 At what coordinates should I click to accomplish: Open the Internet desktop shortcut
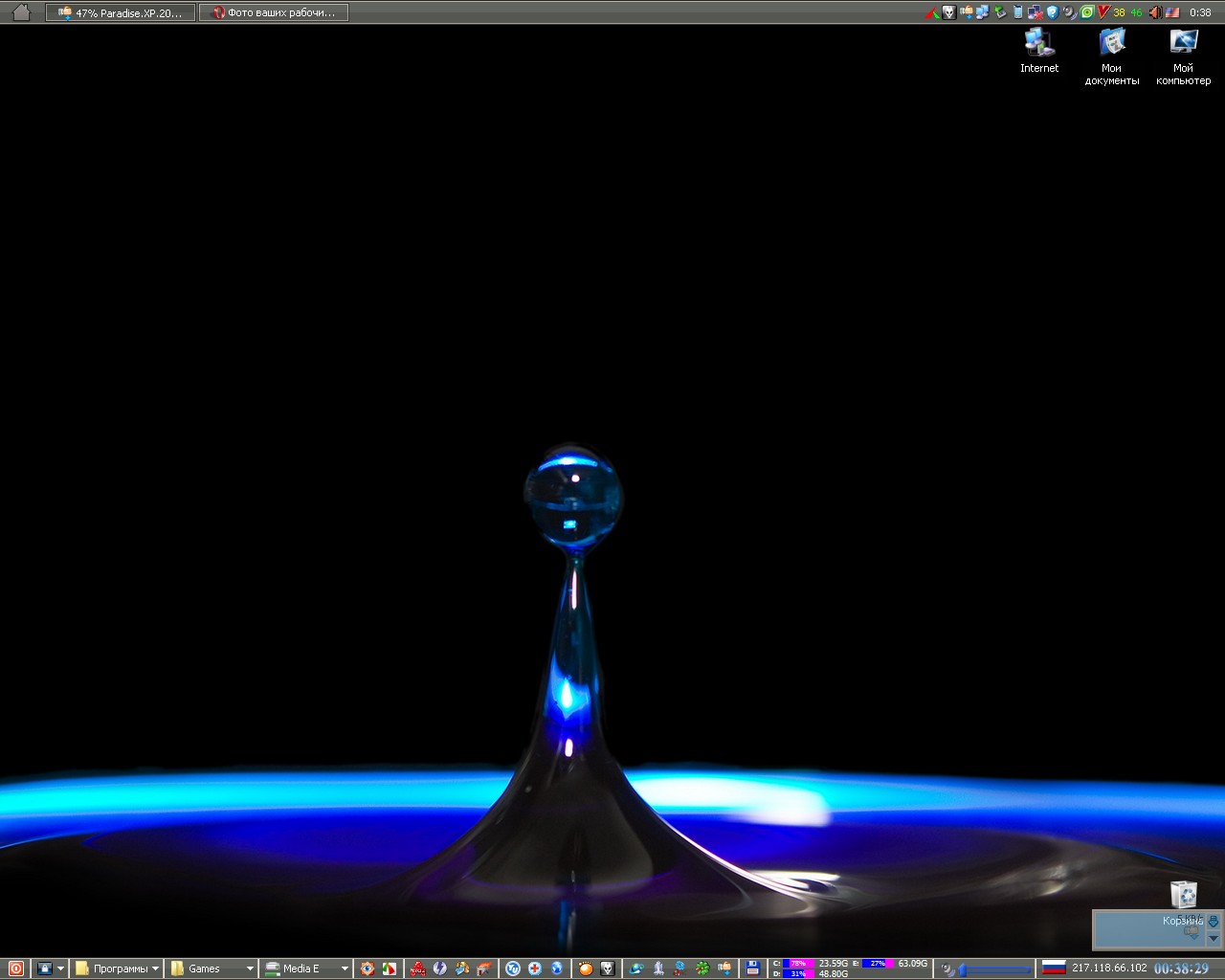click(x=1039, y=51)
